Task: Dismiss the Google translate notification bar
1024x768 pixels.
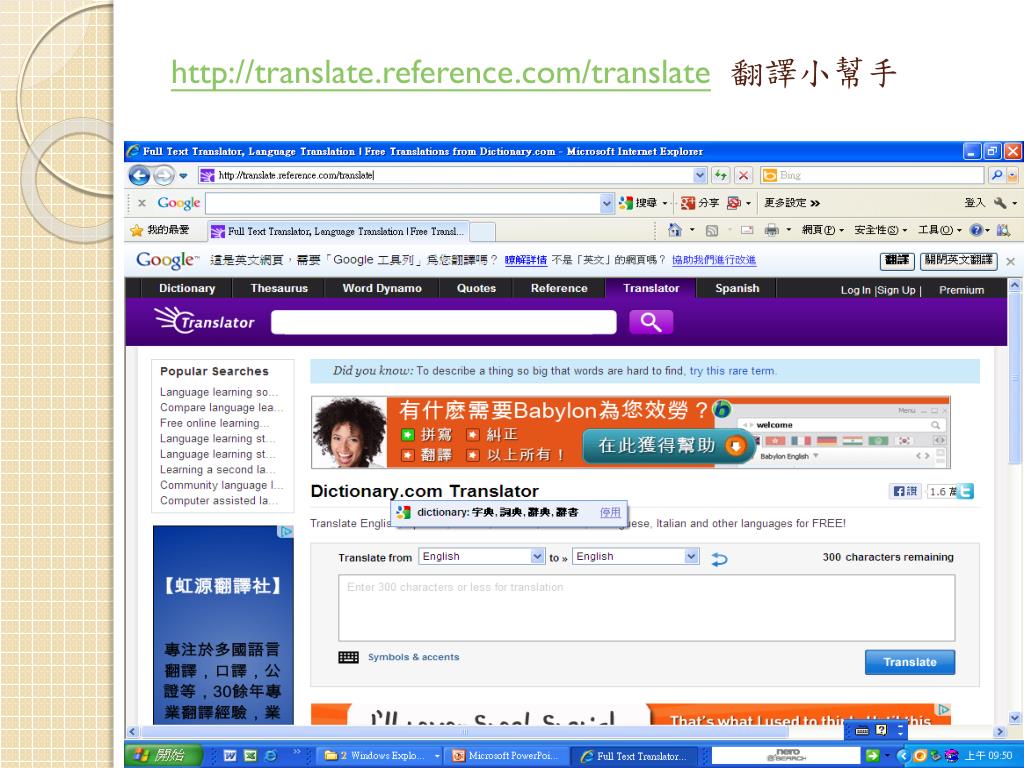Action: (1010, 261)
